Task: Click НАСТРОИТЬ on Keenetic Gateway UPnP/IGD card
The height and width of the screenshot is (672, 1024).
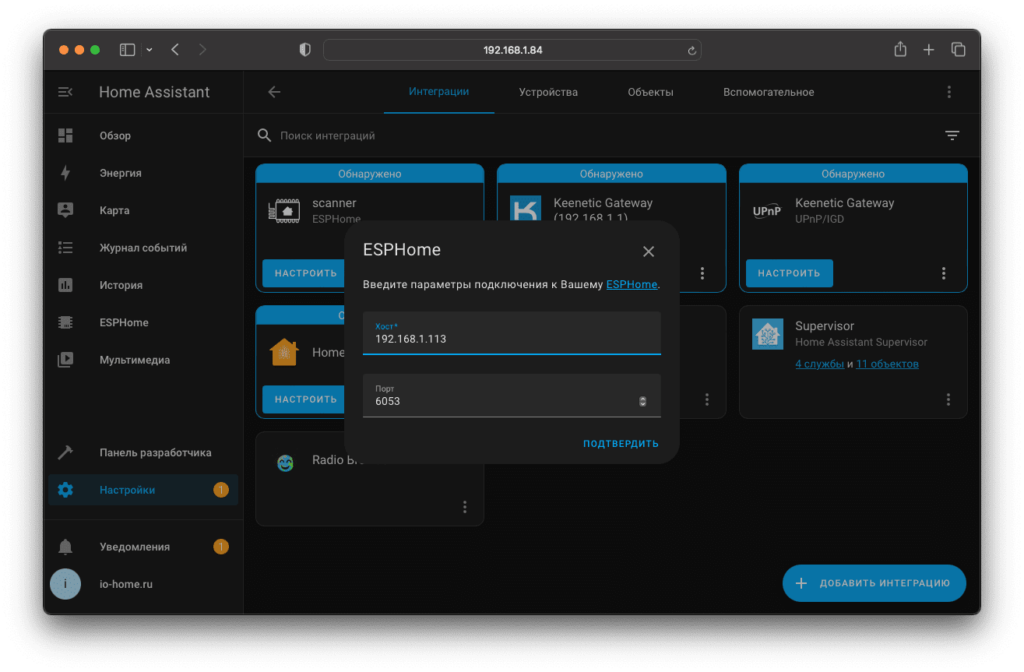Action: (x=789, y=273)
